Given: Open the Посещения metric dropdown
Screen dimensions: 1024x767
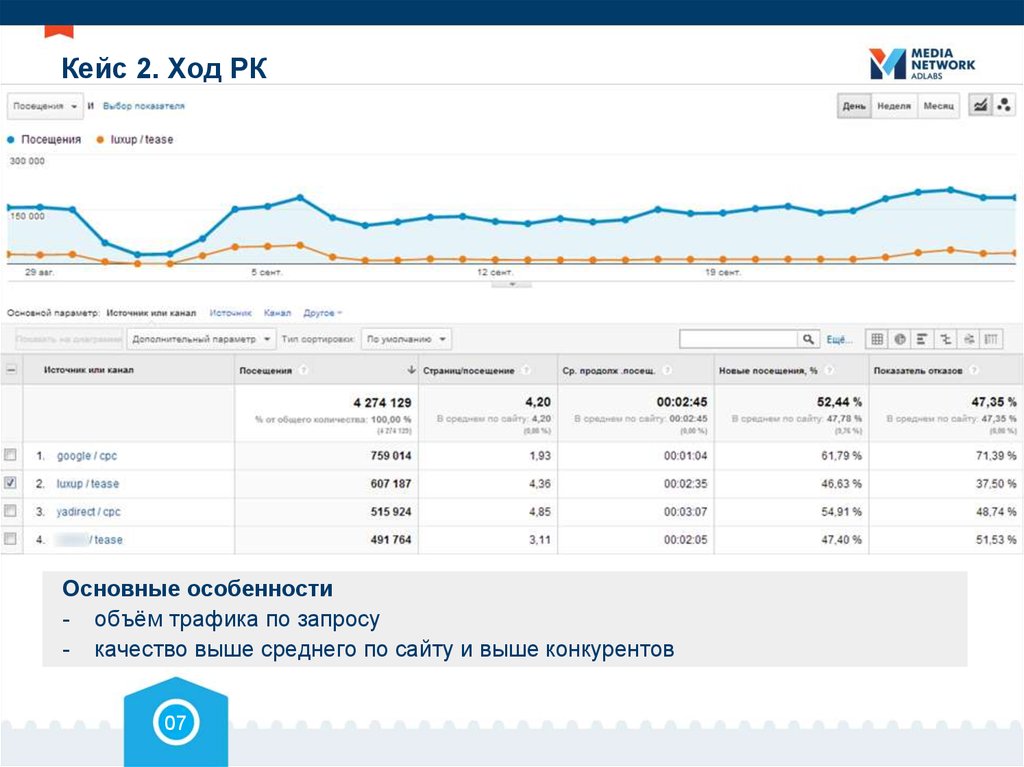Looking at the screenshot, I should coord(45,105).
